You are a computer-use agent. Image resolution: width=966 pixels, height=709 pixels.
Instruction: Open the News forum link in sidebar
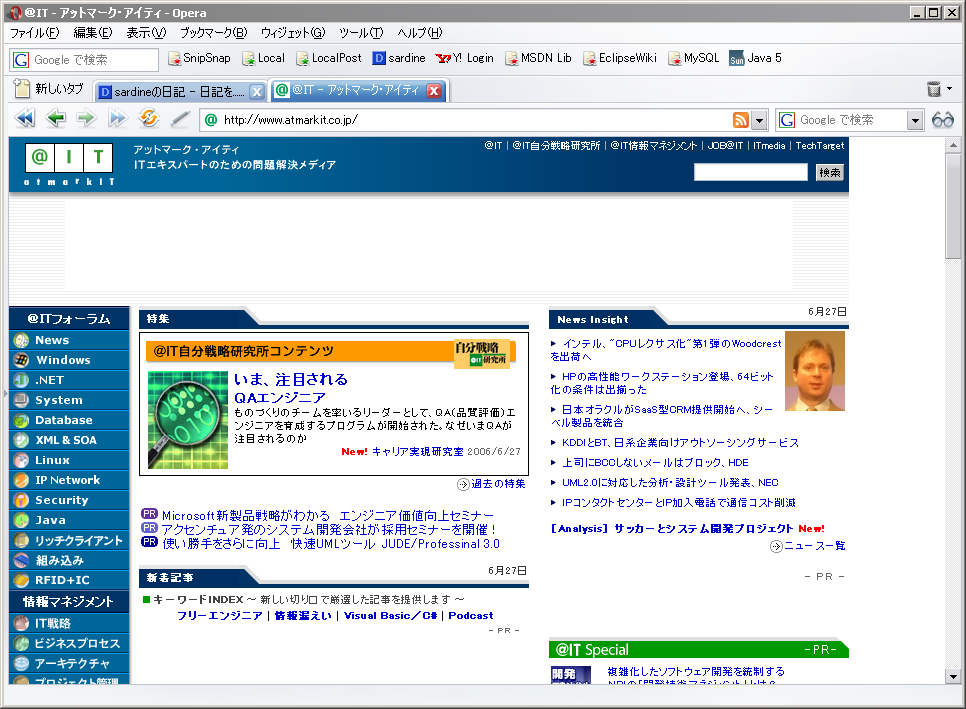[x=69, y=340]
